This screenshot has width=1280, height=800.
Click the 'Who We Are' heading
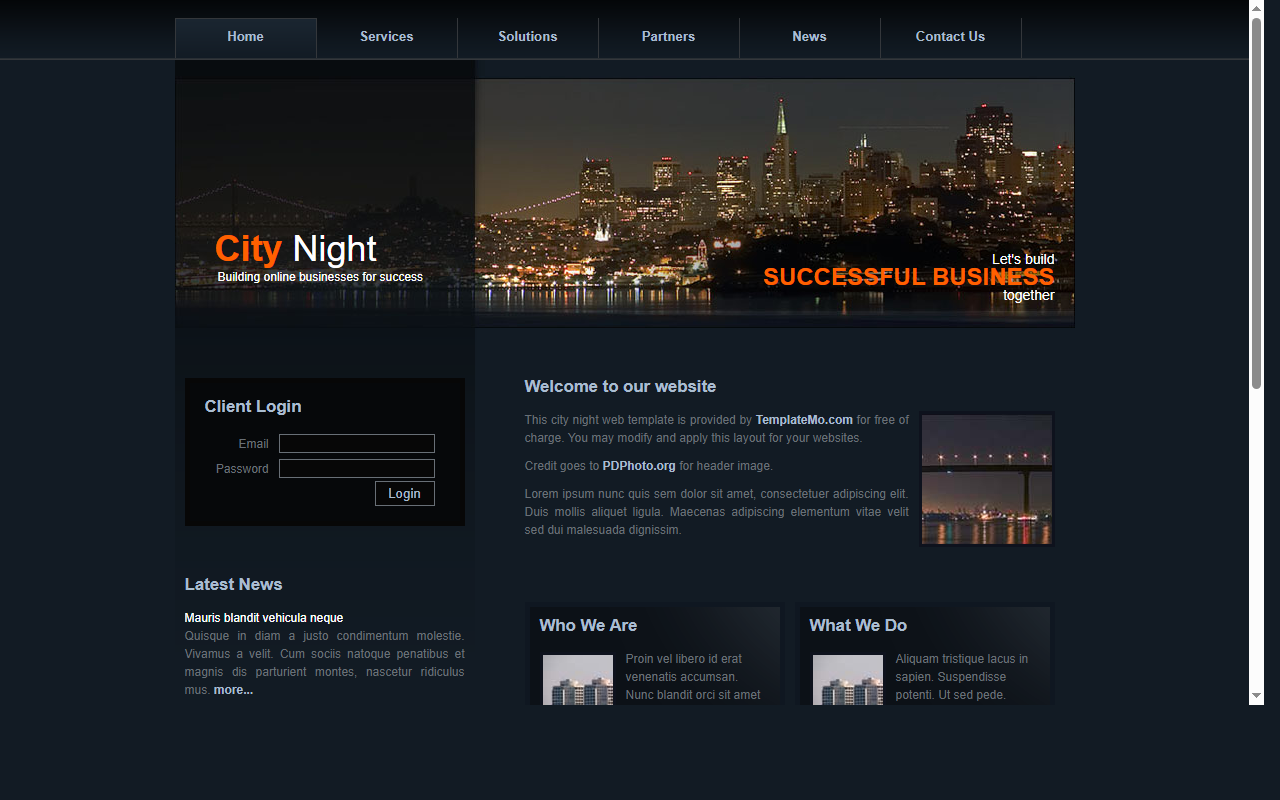click(x=588, y=626)
